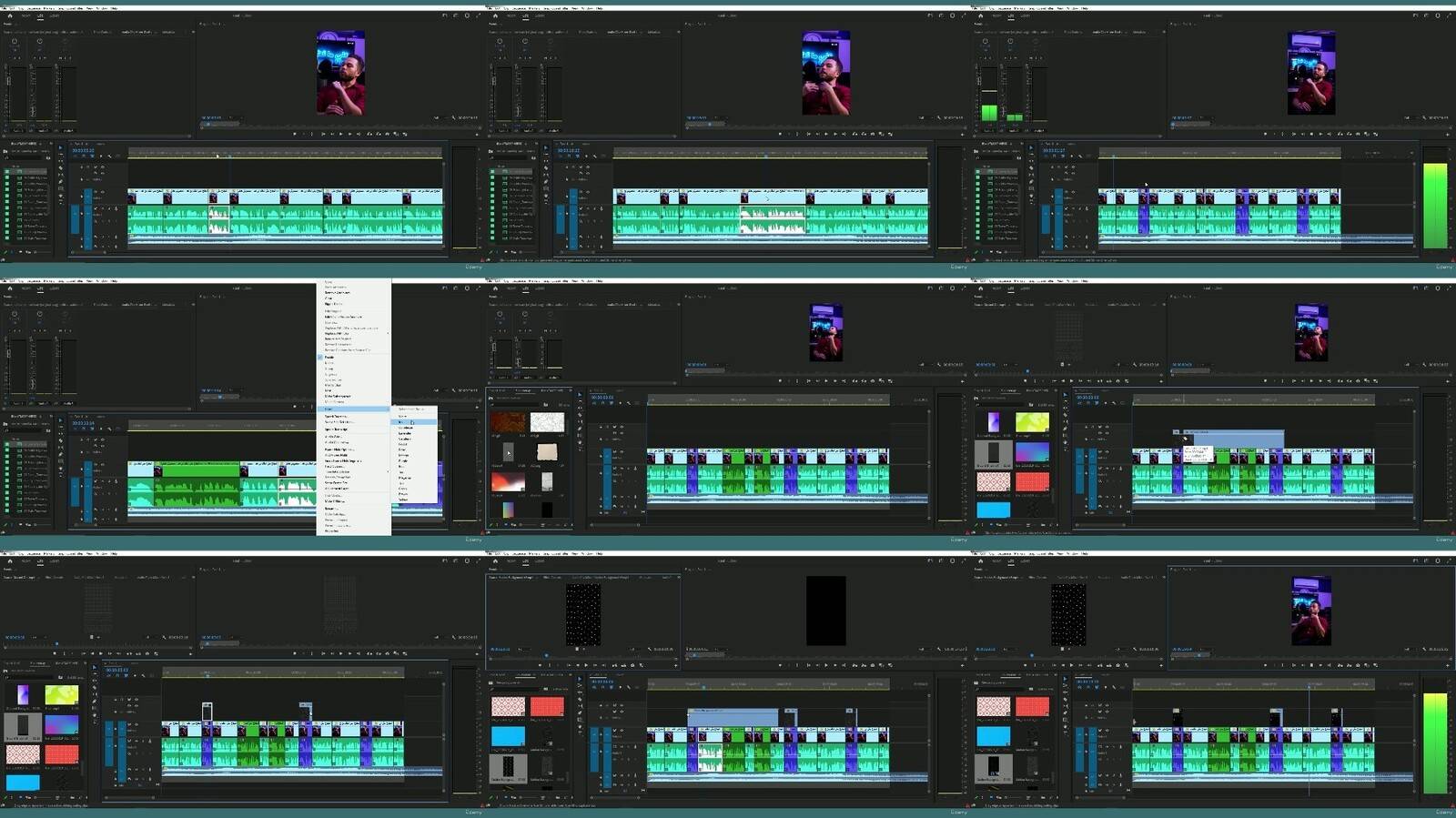Click timeline timecode in bottom-middle frame

pyautogui.click(x=602, y=682)
